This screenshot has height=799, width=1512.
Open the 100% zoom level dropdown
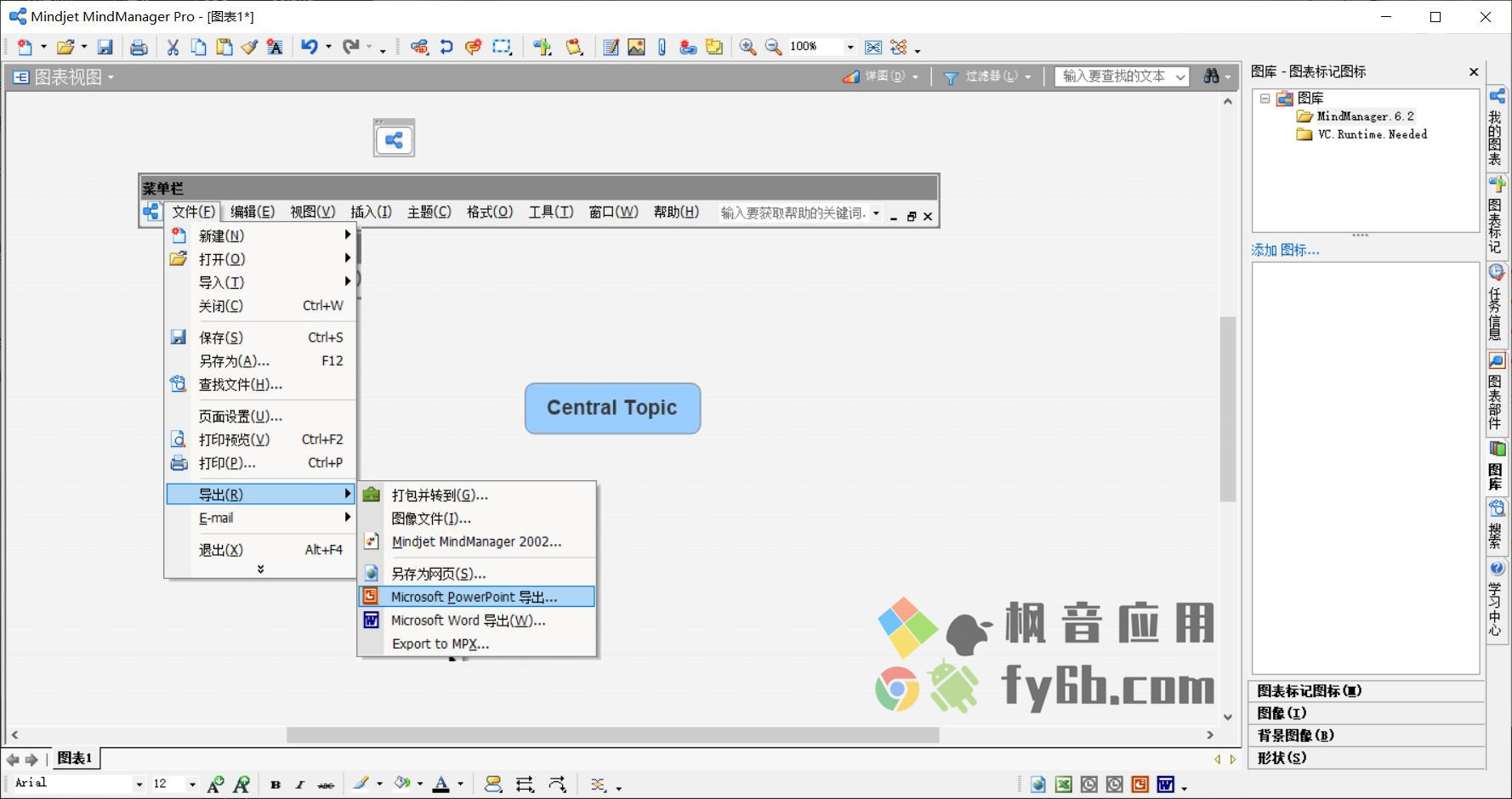click(850, 47)
